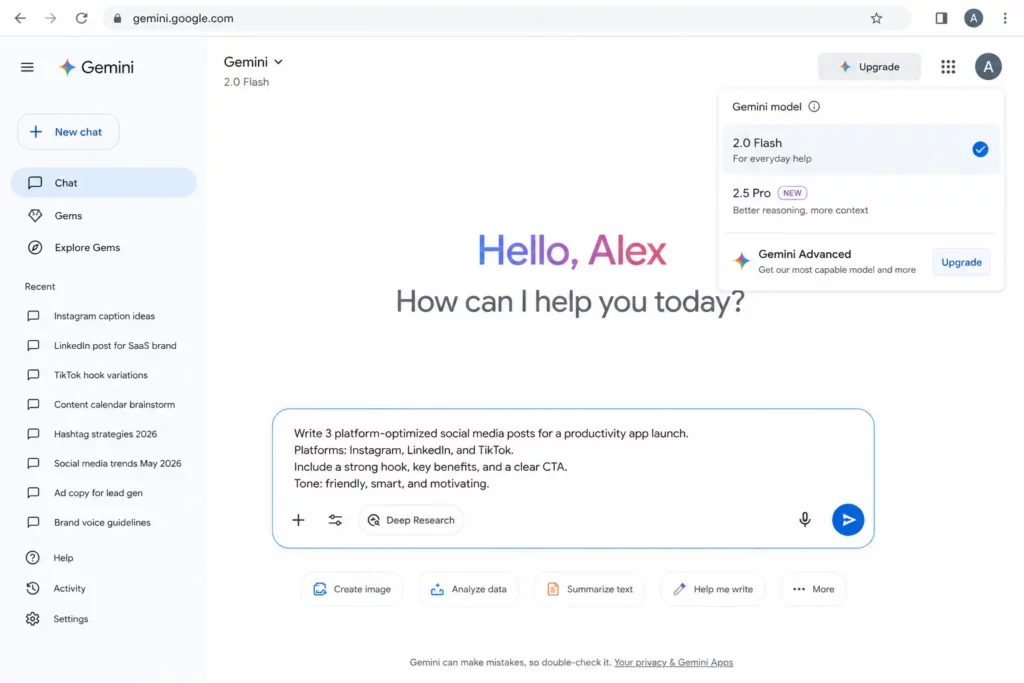Click the Create image chip

tap(351, 589)
